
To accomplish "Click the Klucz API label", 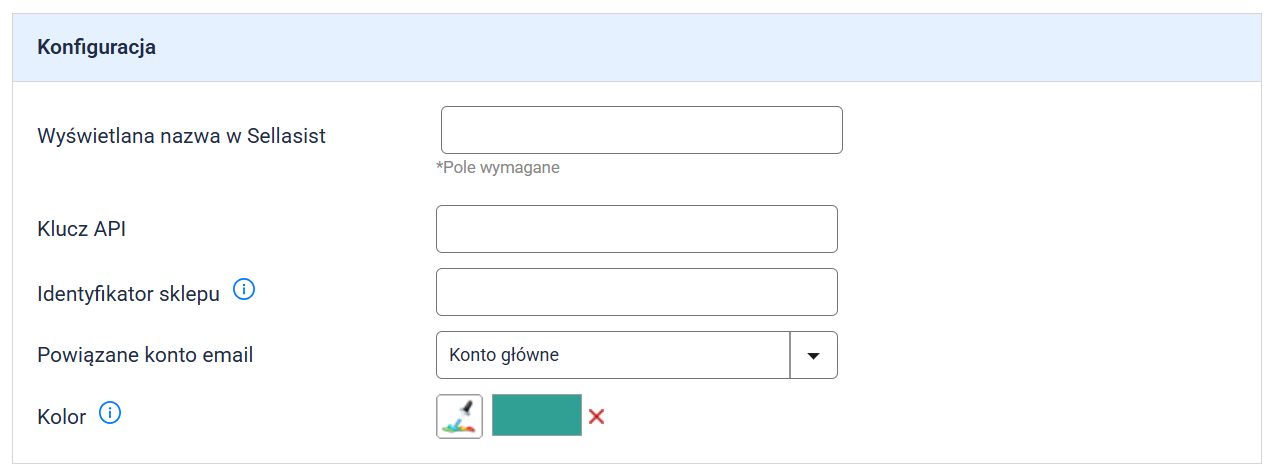I will 81,229.
